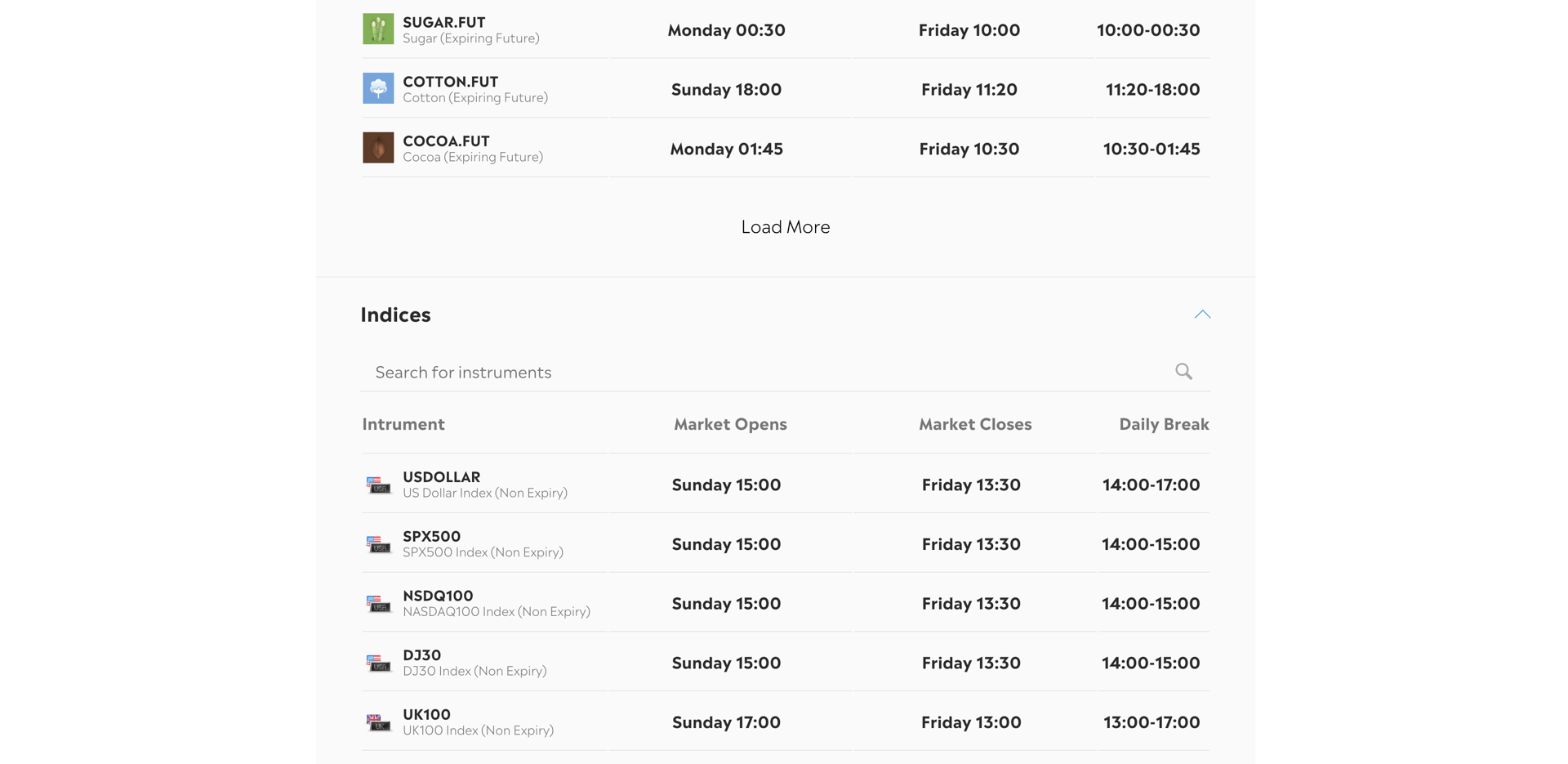This screenshot has width=1568, height=764.
Task: Select the Market Opens column header
Action: tap(730, 424)
